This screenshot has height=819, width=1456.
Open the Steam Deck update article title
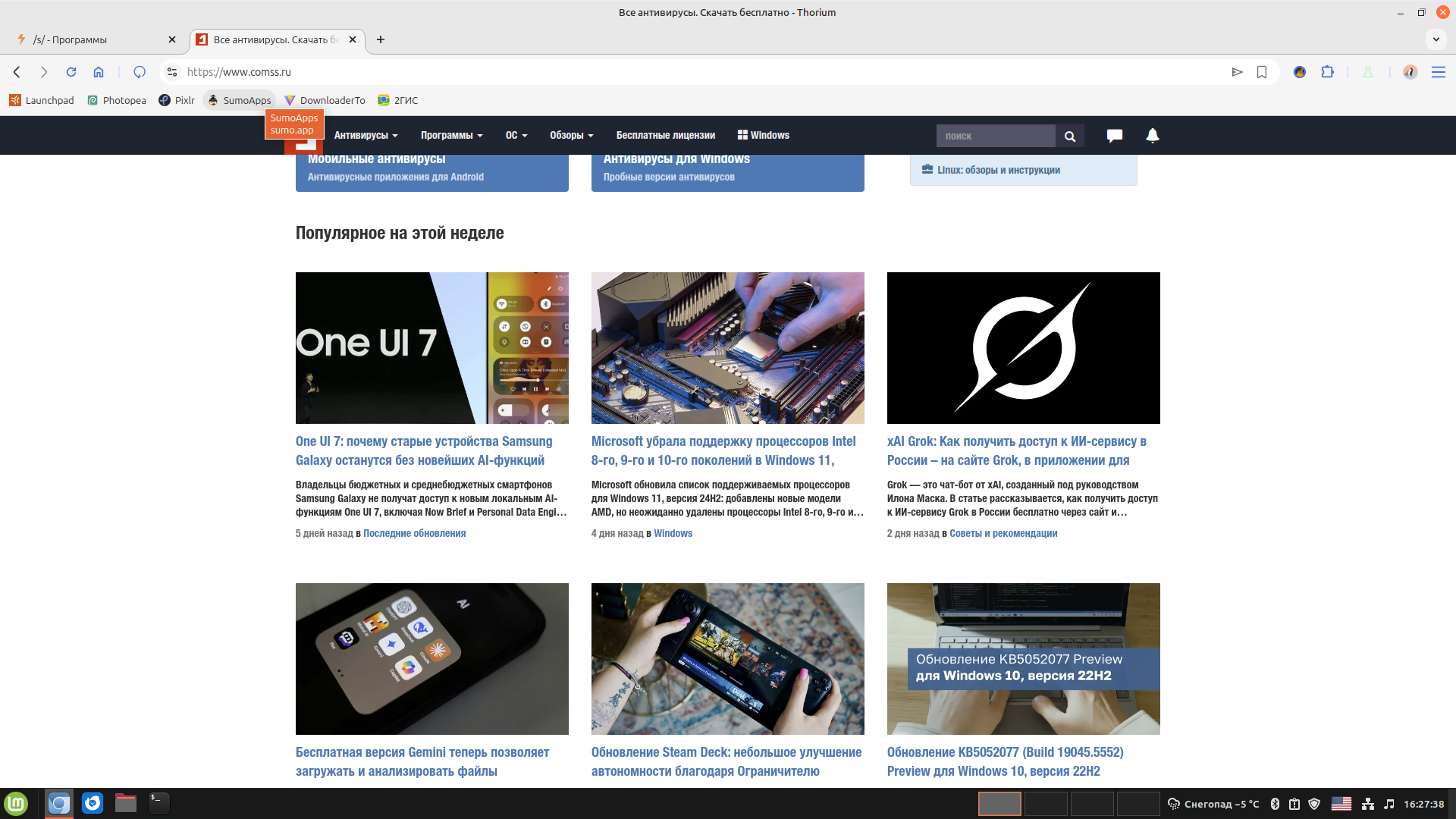click(x=726, y=761)
